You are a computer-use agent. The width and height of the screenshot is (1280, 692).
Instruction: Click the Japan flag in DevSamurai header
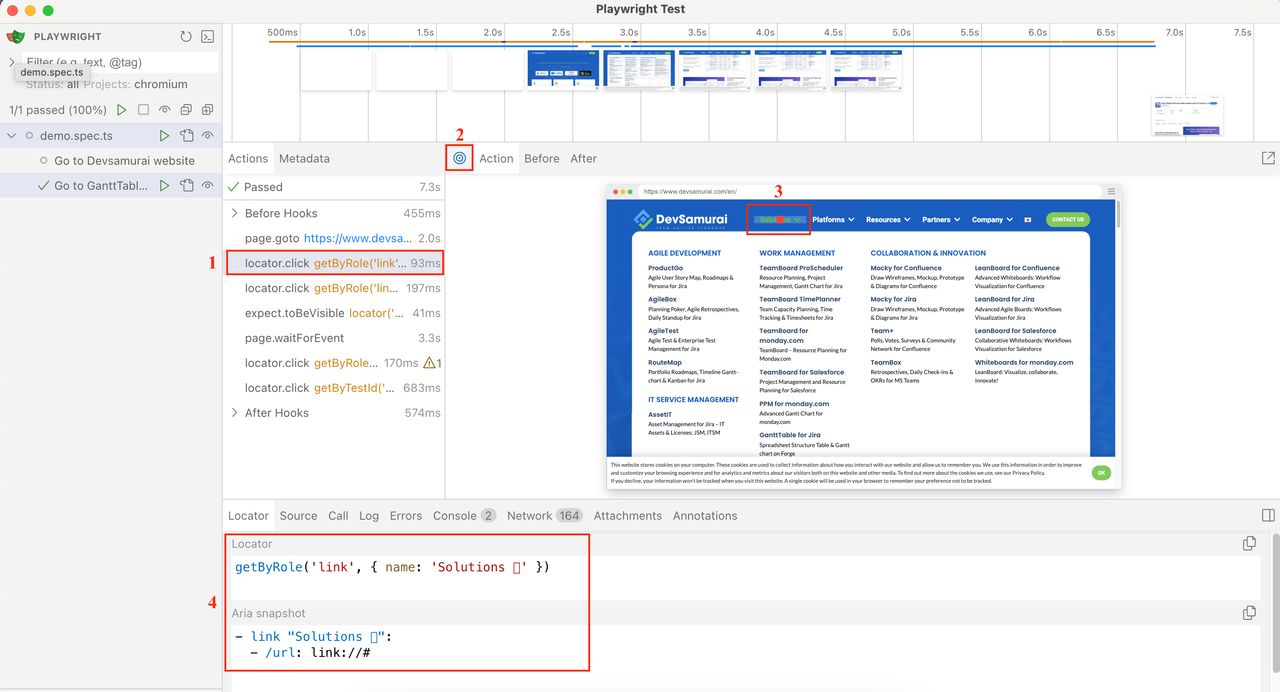click(1027, 219)
